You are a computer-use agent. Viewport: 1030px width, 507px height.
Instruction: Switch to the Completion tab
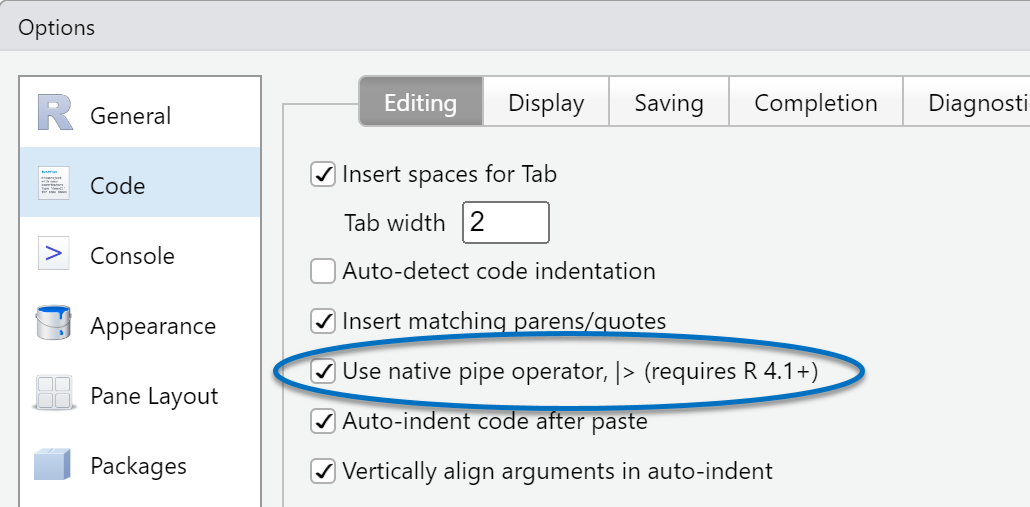815,102
